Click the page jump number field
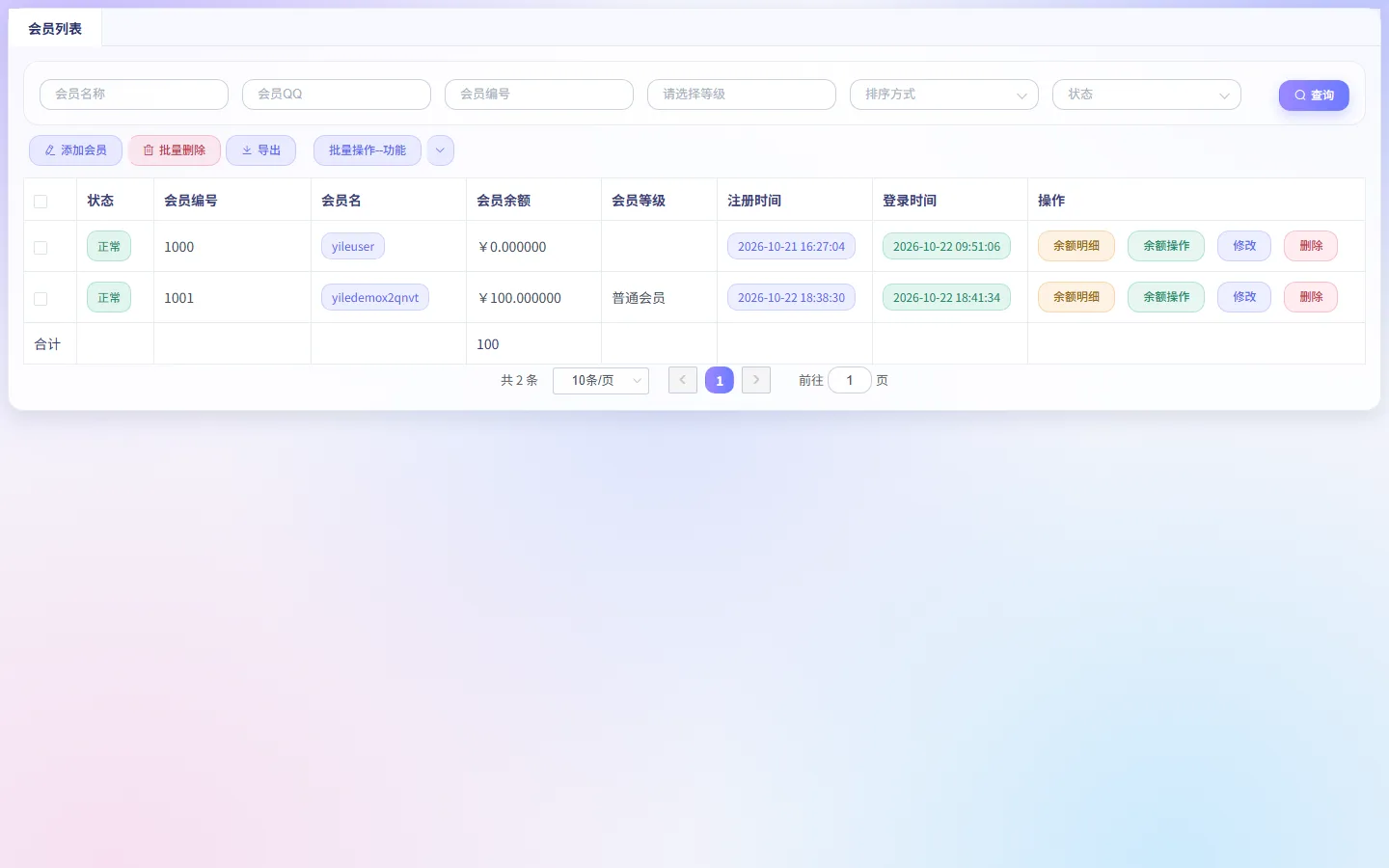This screenshot has width=1389, height=868. (850, 381)
